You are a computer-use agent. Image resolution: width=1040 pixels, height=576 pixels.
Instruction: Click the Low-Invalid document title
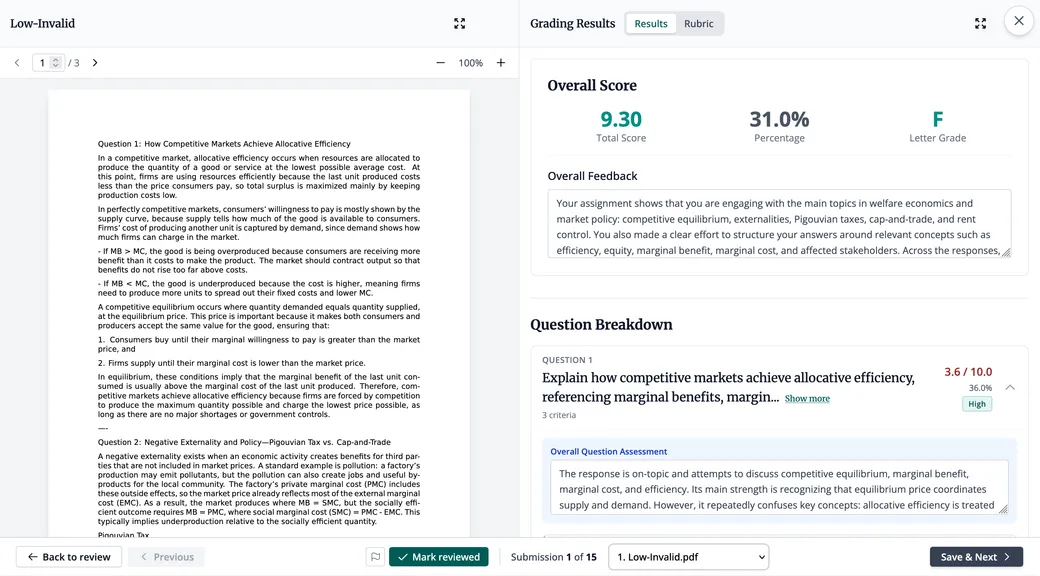click(x=42, y=24)
